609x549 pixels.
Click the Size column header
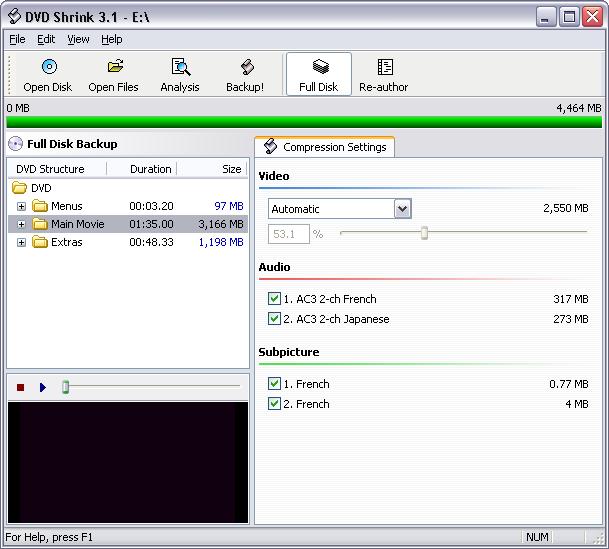pyautogui.click(x=212, y=169)
